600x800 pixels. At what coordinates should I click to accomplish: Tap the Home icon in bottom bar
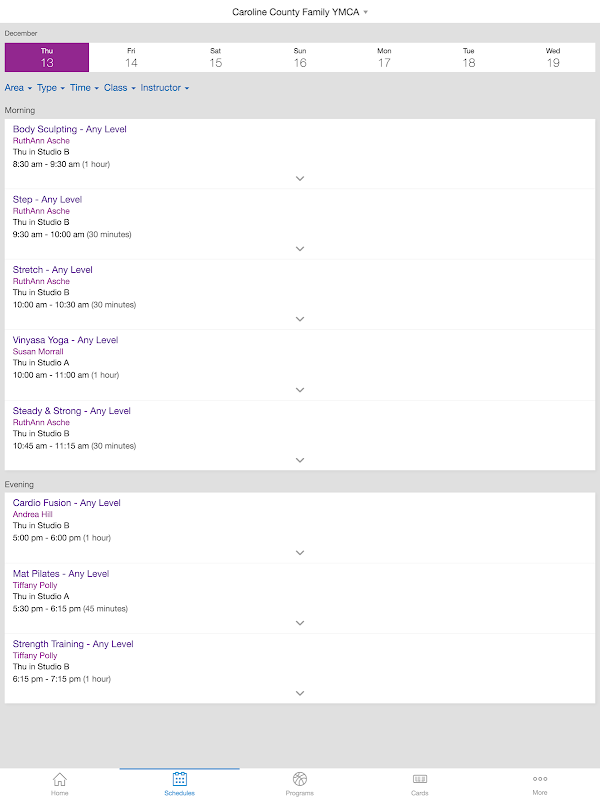60,780
